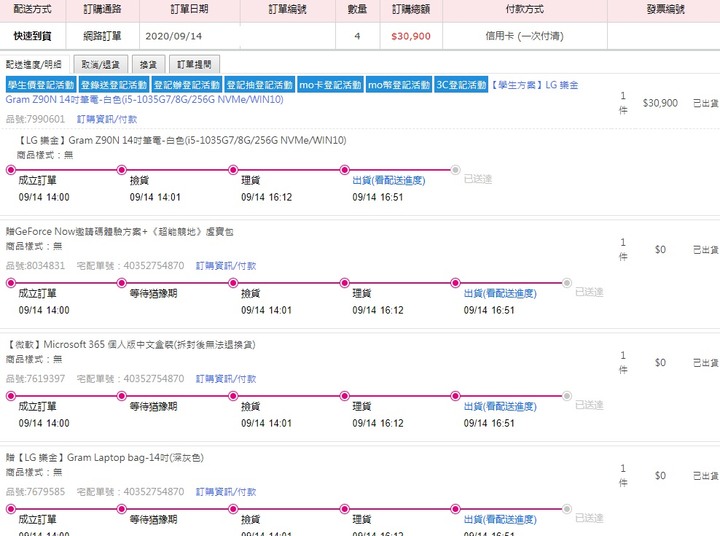The height and width of the screenshot is (536, 720).
Task: Click the Microsoft 365 個人版 product title
Action: [x=131, y=344]
